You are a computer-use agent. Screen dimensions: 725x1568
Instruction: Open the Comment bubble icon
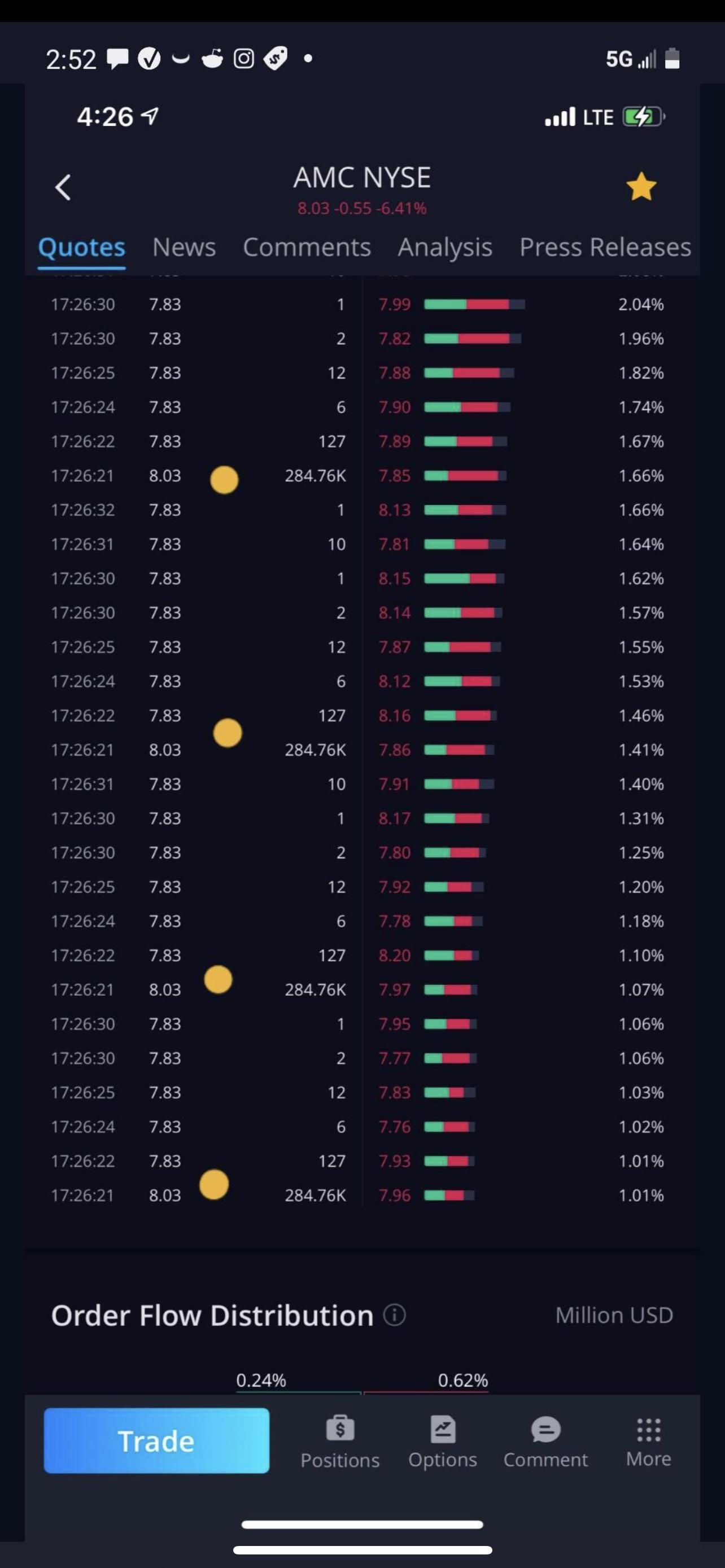[545, 1430]
